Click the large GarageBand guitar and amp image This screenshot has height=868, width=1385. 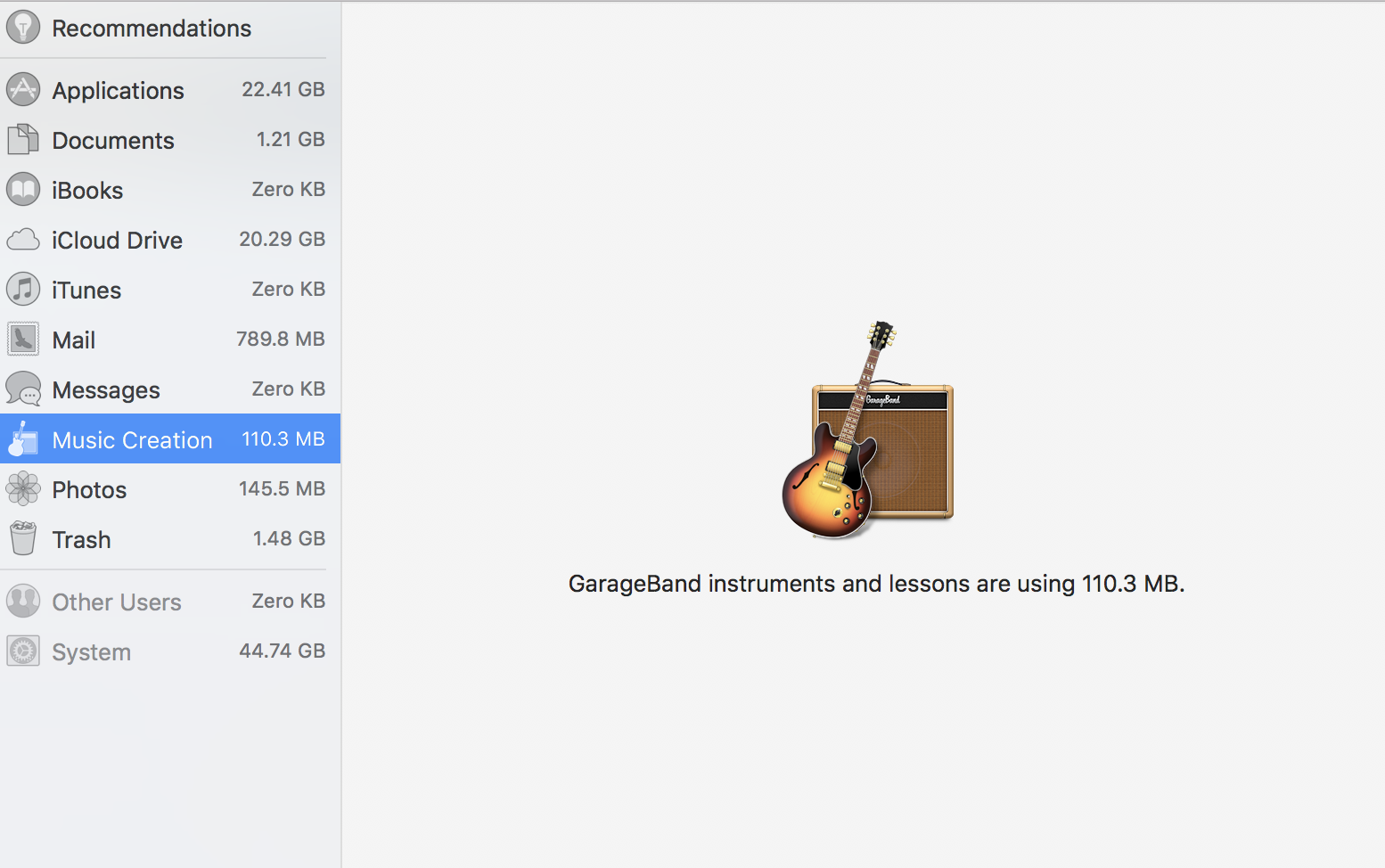tap(868, 430)
